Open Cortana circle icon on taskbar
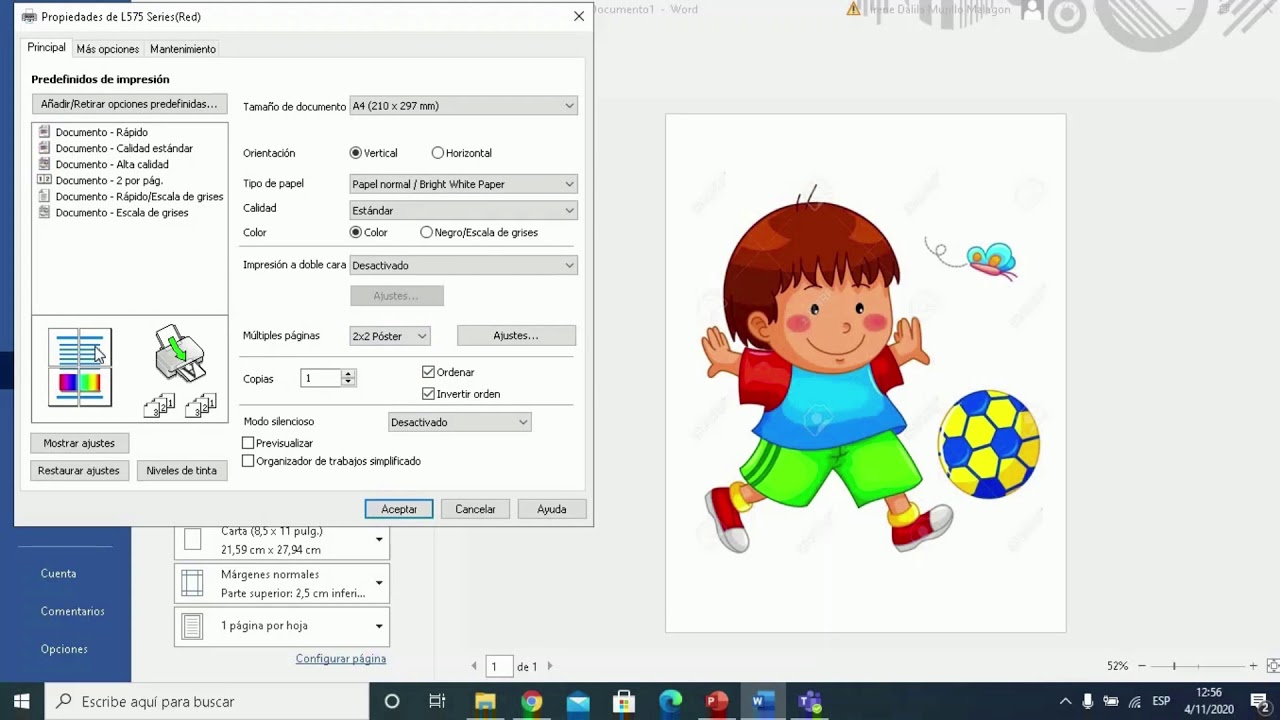The width and height of the screenshot is (1280, 720). click(392, 701)
